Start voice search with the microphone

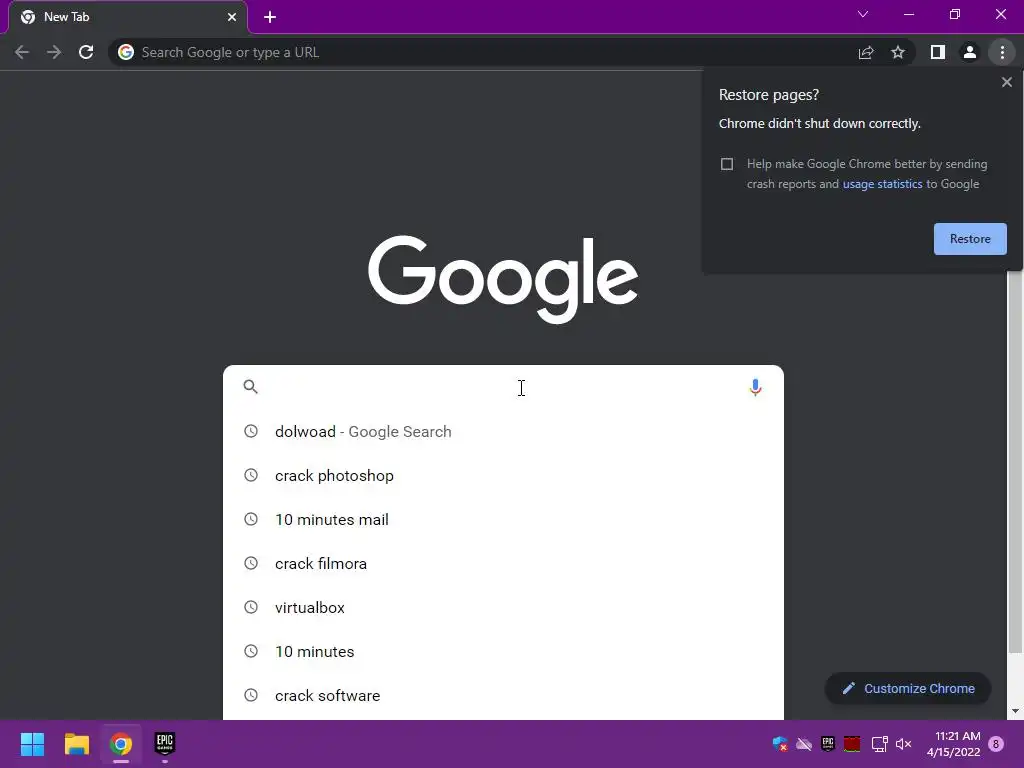coord(755,387)
